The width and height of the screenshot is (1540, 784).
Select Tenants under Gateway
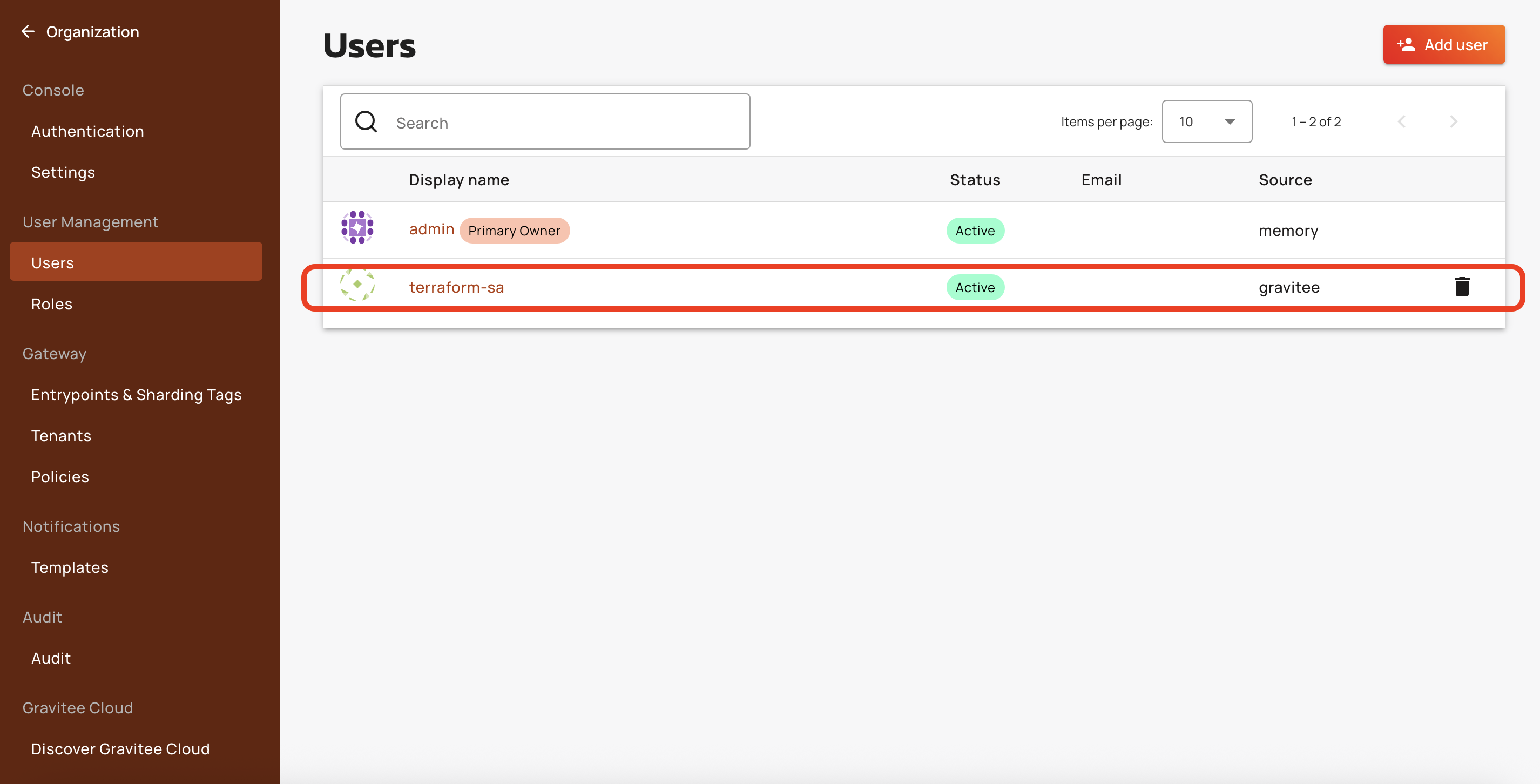61,436
